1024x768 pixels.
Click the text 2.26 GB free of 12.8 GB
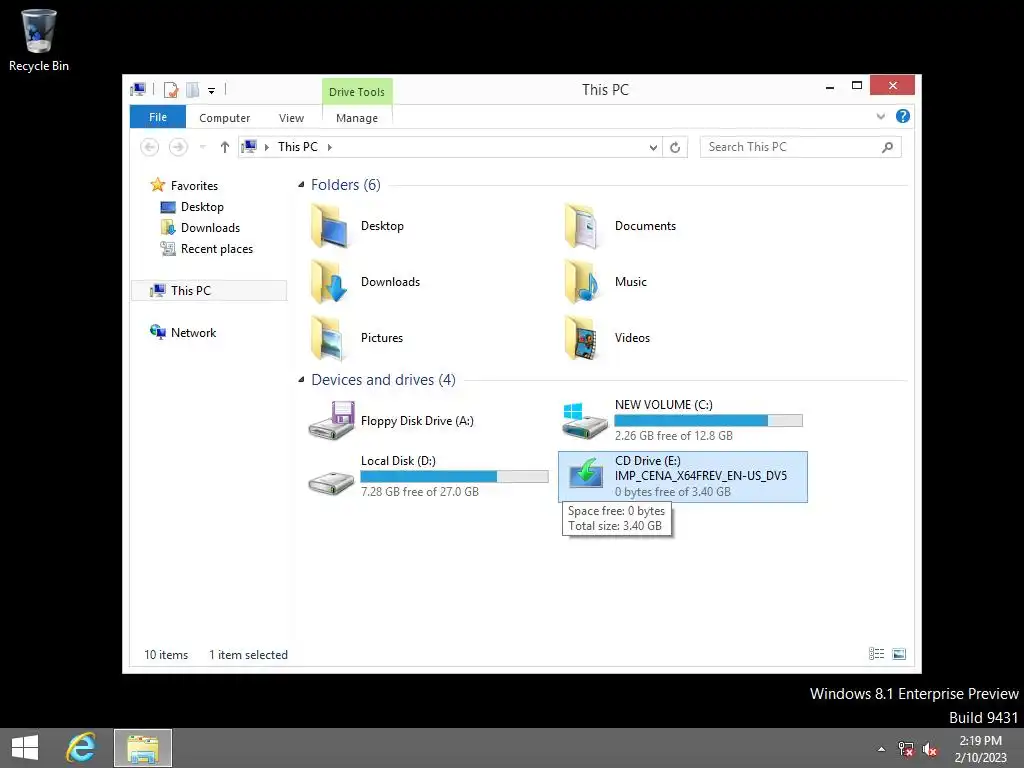[x=673, y=436]
